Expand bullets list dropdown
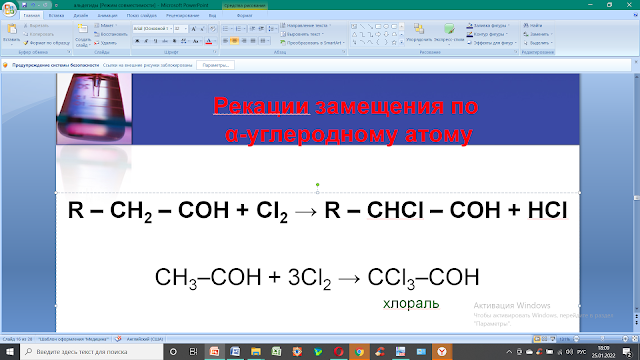Viewport: 640px width, 360px height. coord(231,29)
